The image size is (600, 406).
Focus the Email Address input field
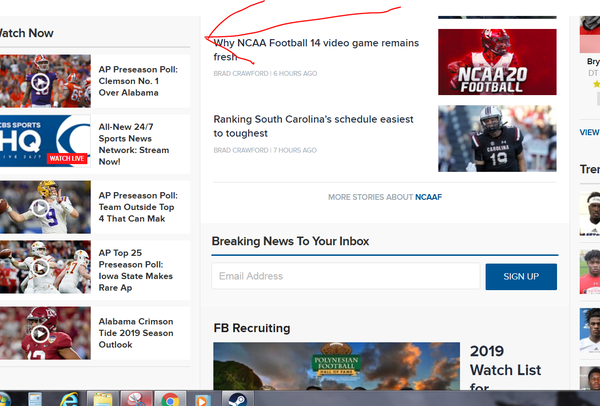click(346, 276)
